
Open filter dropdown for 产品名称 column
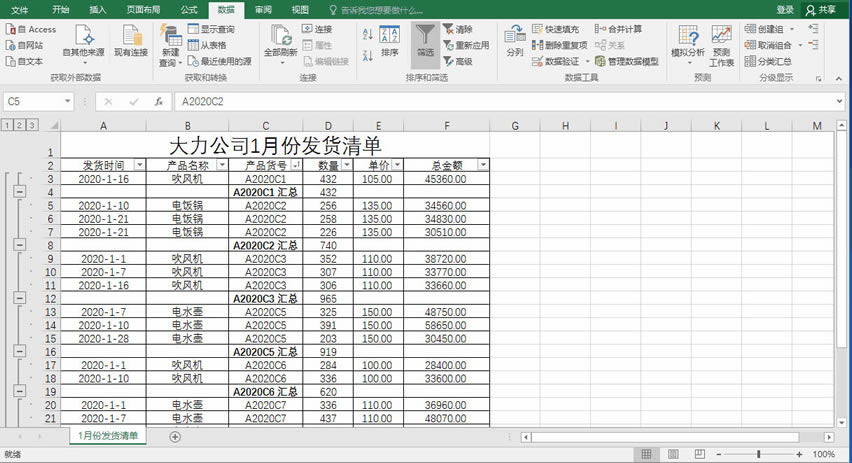tap(222, 165)
